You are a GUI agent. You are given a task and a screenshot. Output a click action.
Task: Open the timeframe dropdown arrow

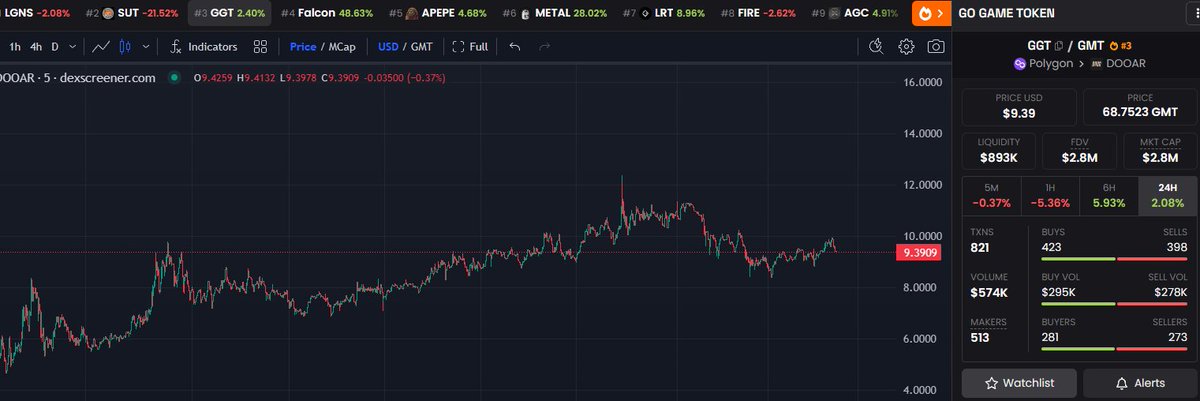click(x=73, y=46)
